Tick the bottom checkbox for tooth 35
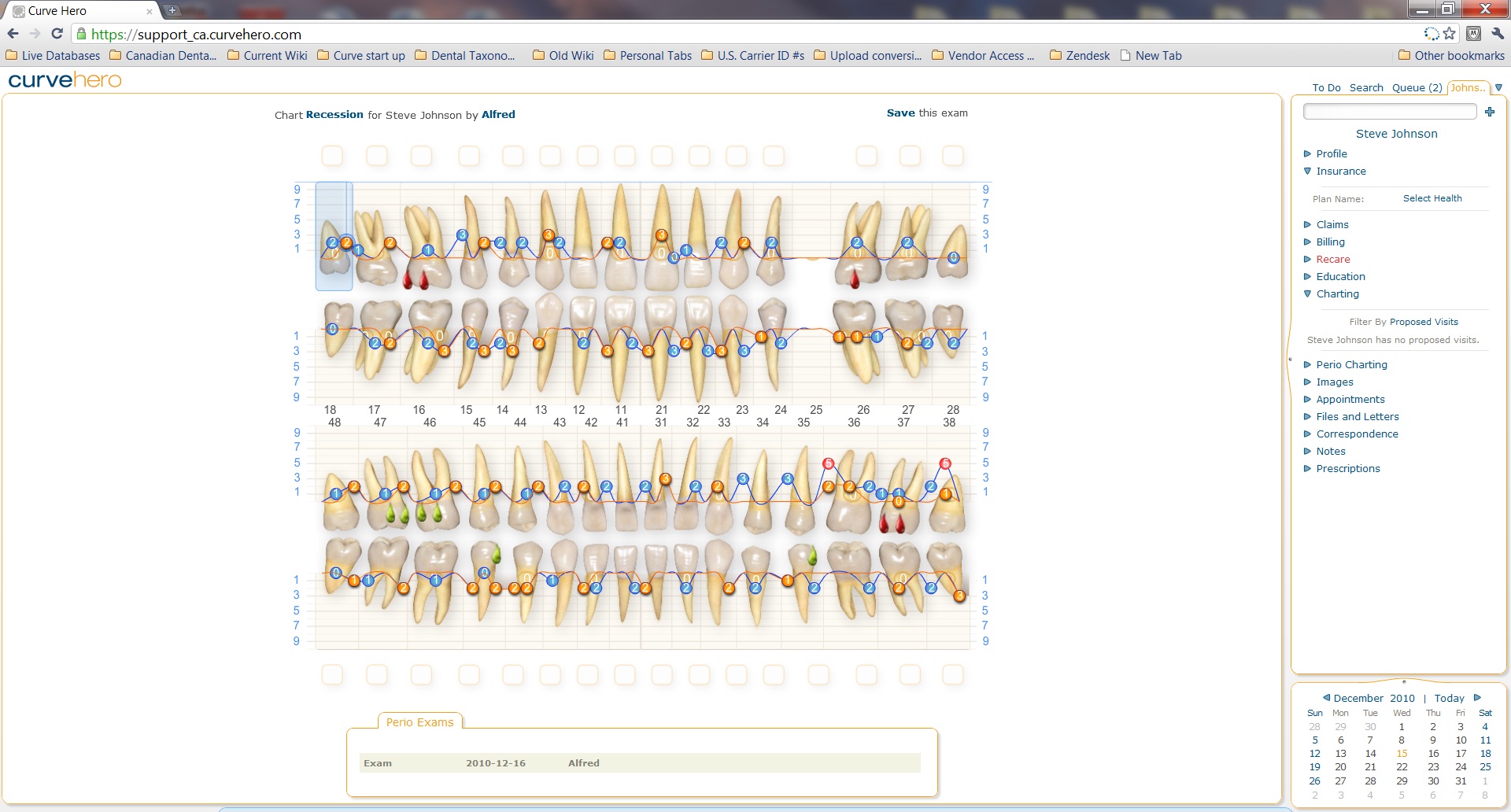Screen dimensions: 1511x812 818,674
